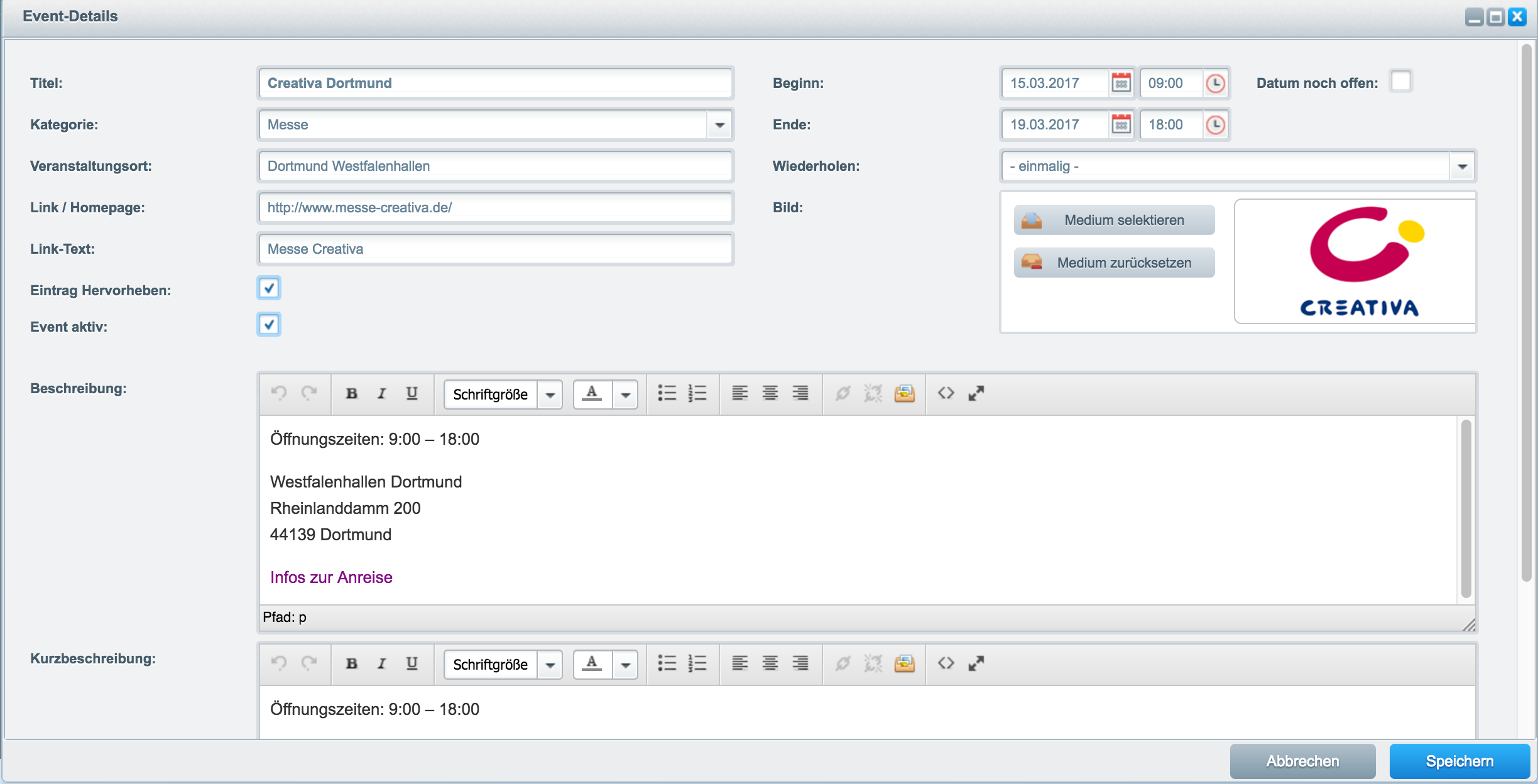Maximize the Event-Details window
The image size is (1538, 784).
point(1497,17)
